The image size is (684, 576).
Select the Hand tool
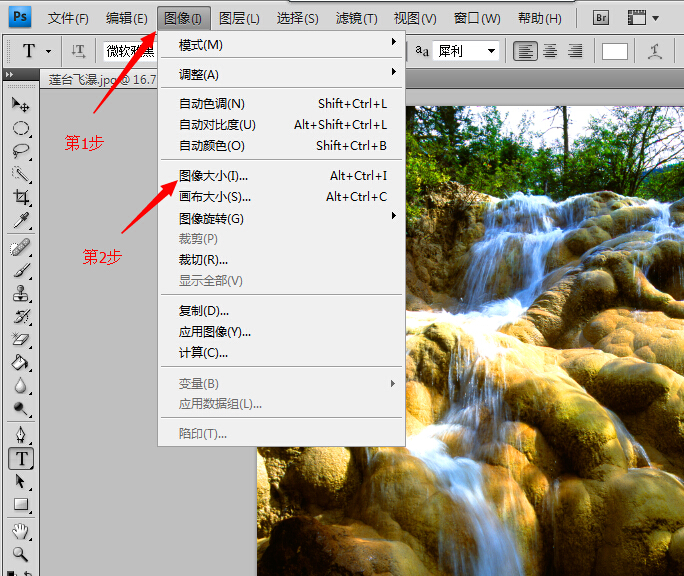(20, 530)
